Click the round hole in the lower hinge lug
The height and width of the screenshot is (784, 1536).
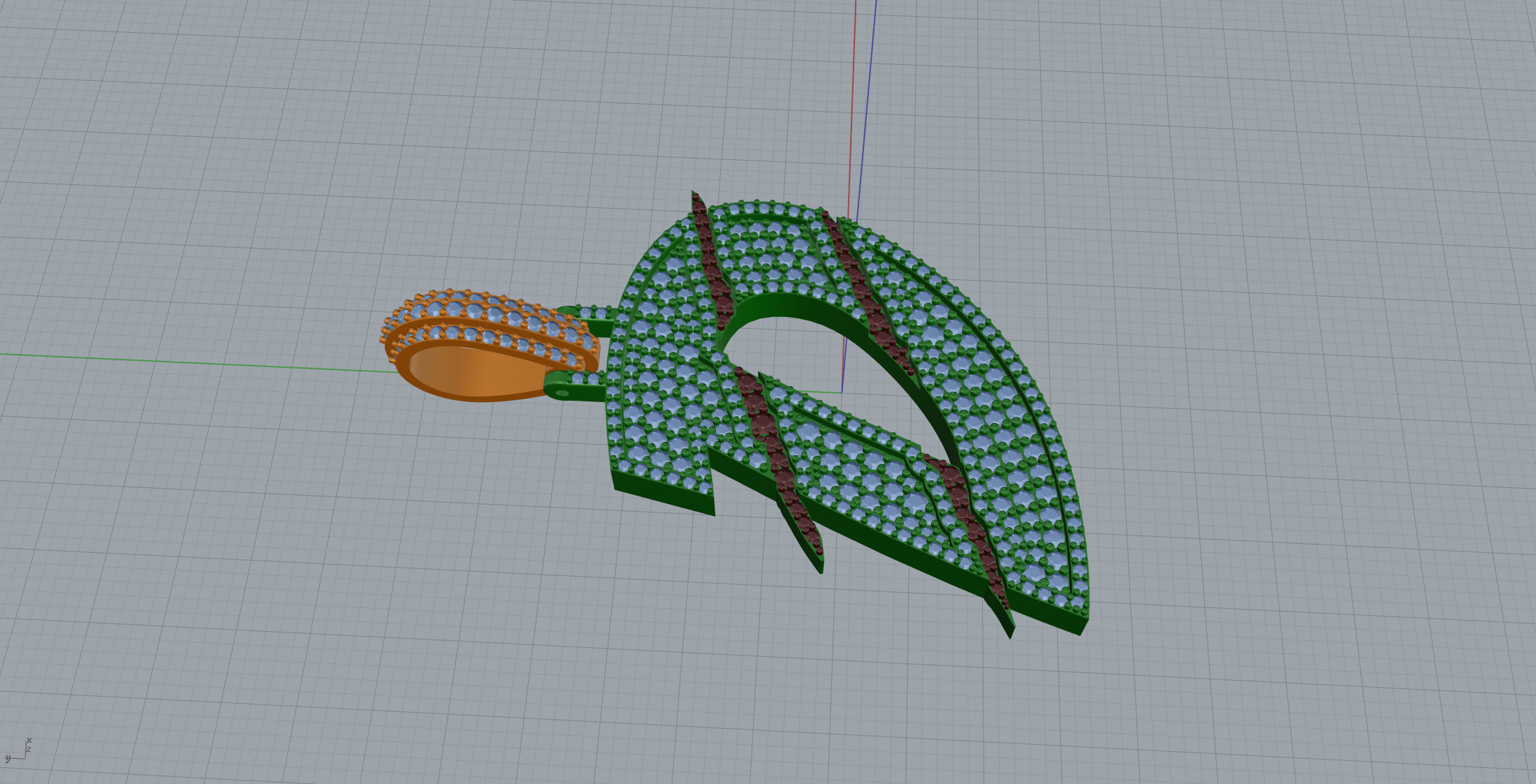[563, 393]
